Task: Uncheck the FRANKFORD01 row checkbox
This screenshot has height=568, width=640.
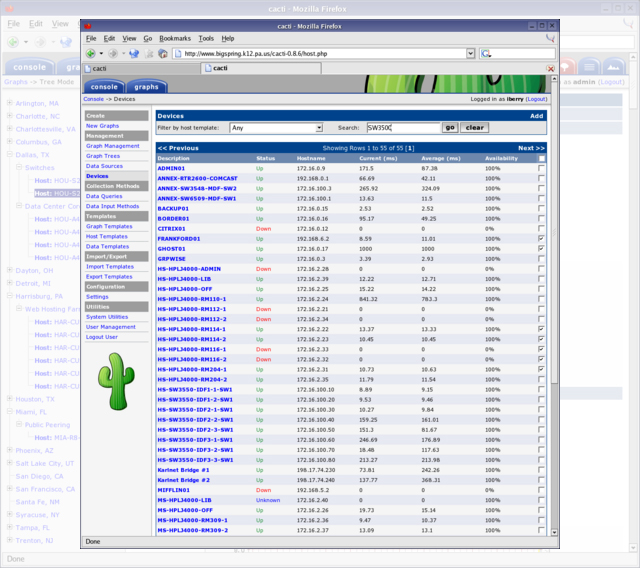Action: tap(541, 238)
